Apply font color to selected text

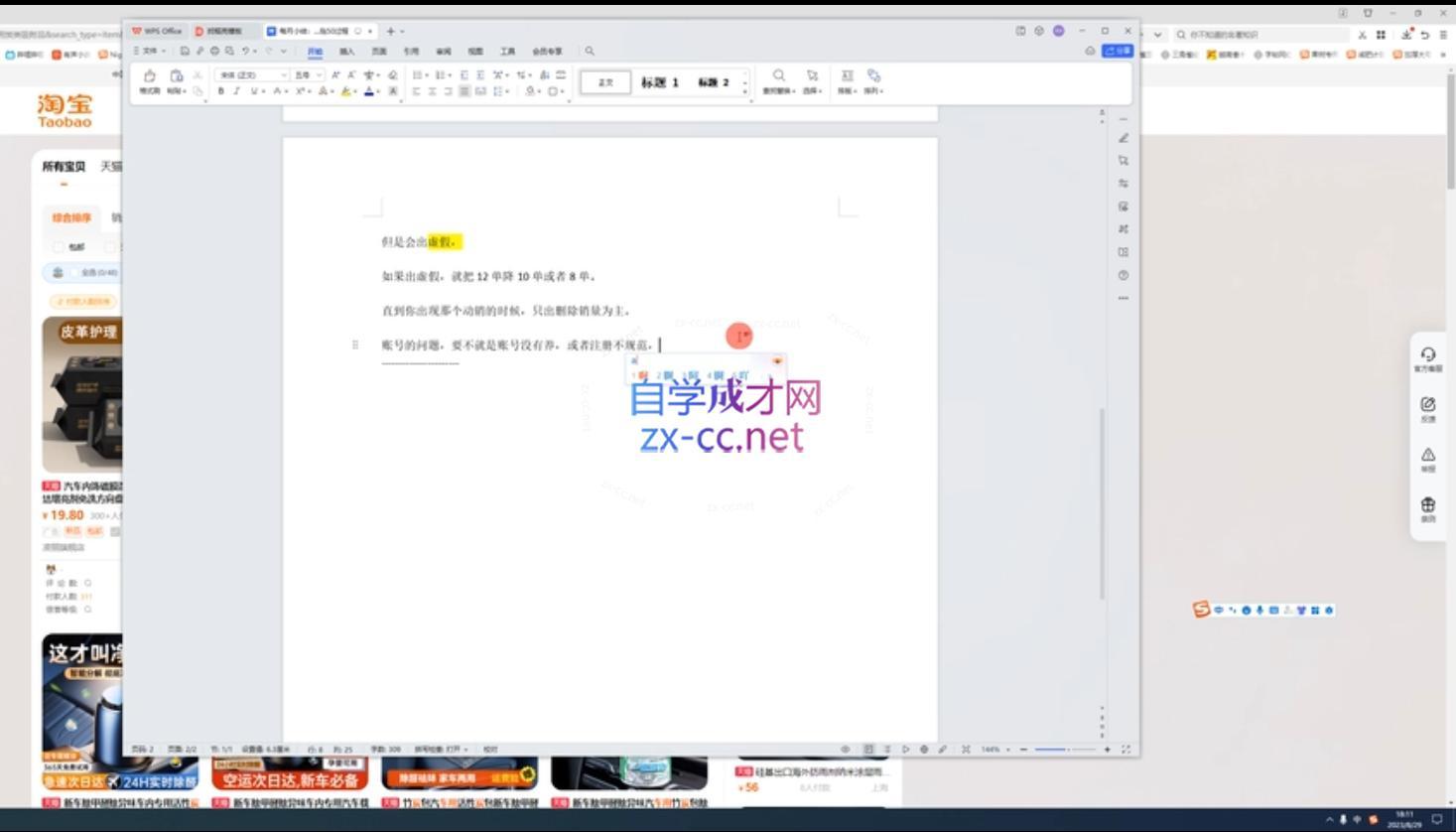367,89
